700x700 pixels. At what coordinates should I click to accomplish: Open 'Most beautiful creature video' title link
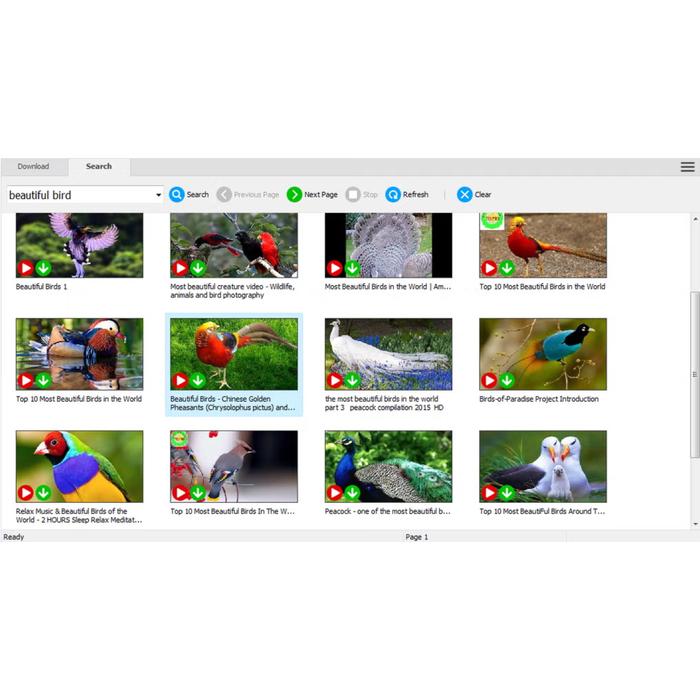pyautogui.click(x=232, y=291)
